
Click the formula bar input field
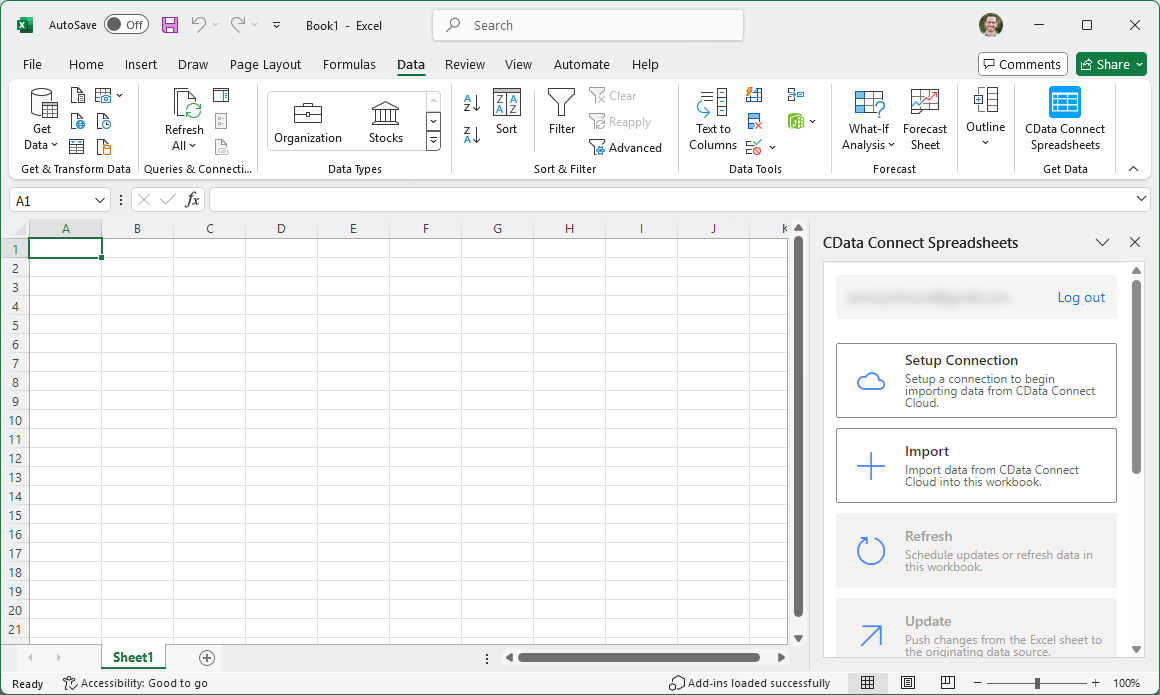(x=670, y=200)
